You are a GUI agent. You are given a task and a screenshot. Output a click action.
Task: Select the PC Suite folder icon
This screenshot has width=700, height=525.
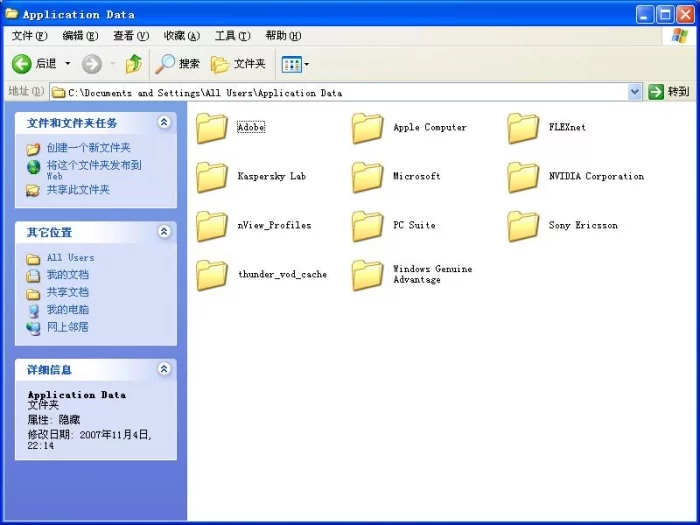click(x=367, y=226)
